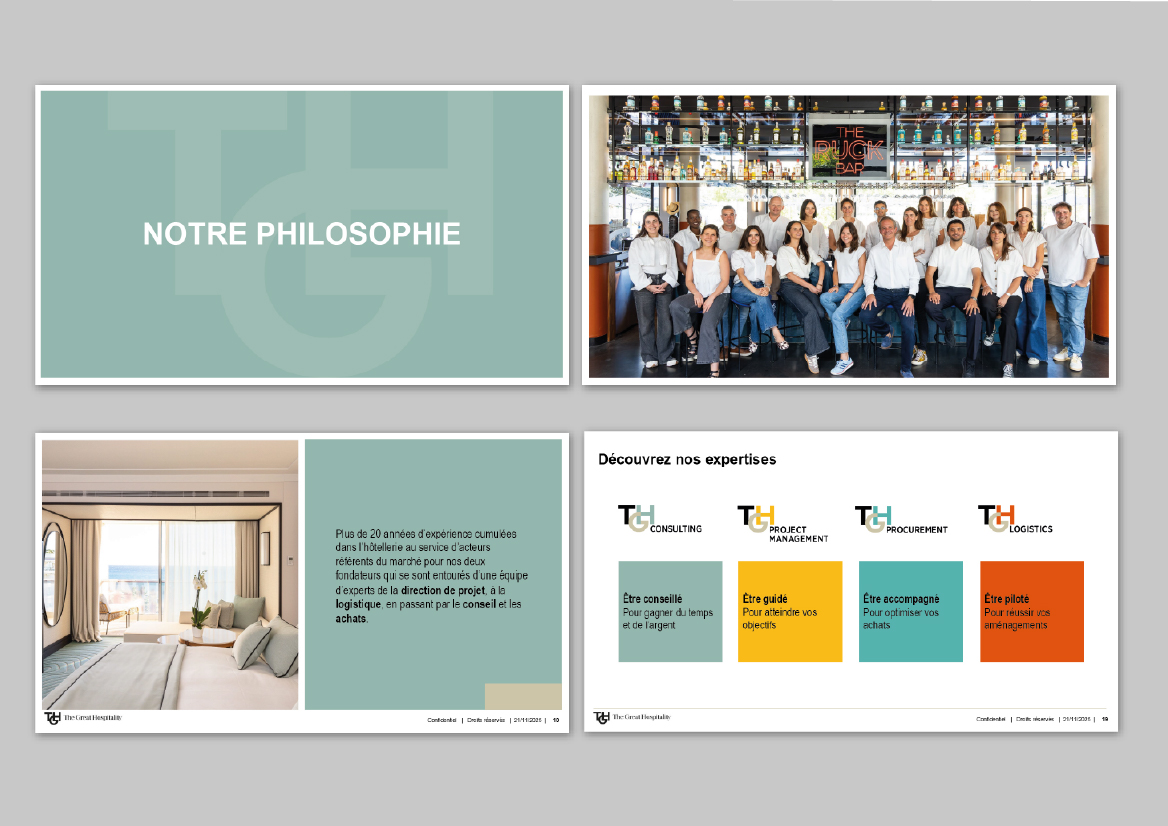Select the TGH Consulting logo

(659, 520)
